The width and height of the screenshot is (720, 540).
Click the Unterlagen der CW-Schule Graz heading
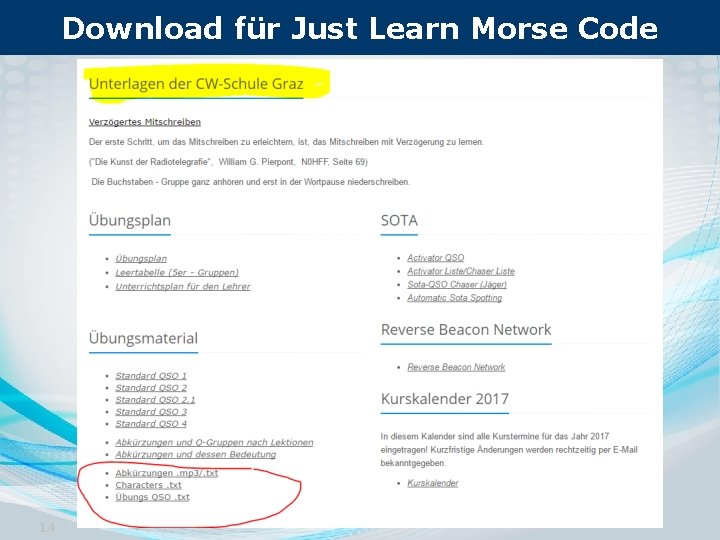(x=196, y=84)
